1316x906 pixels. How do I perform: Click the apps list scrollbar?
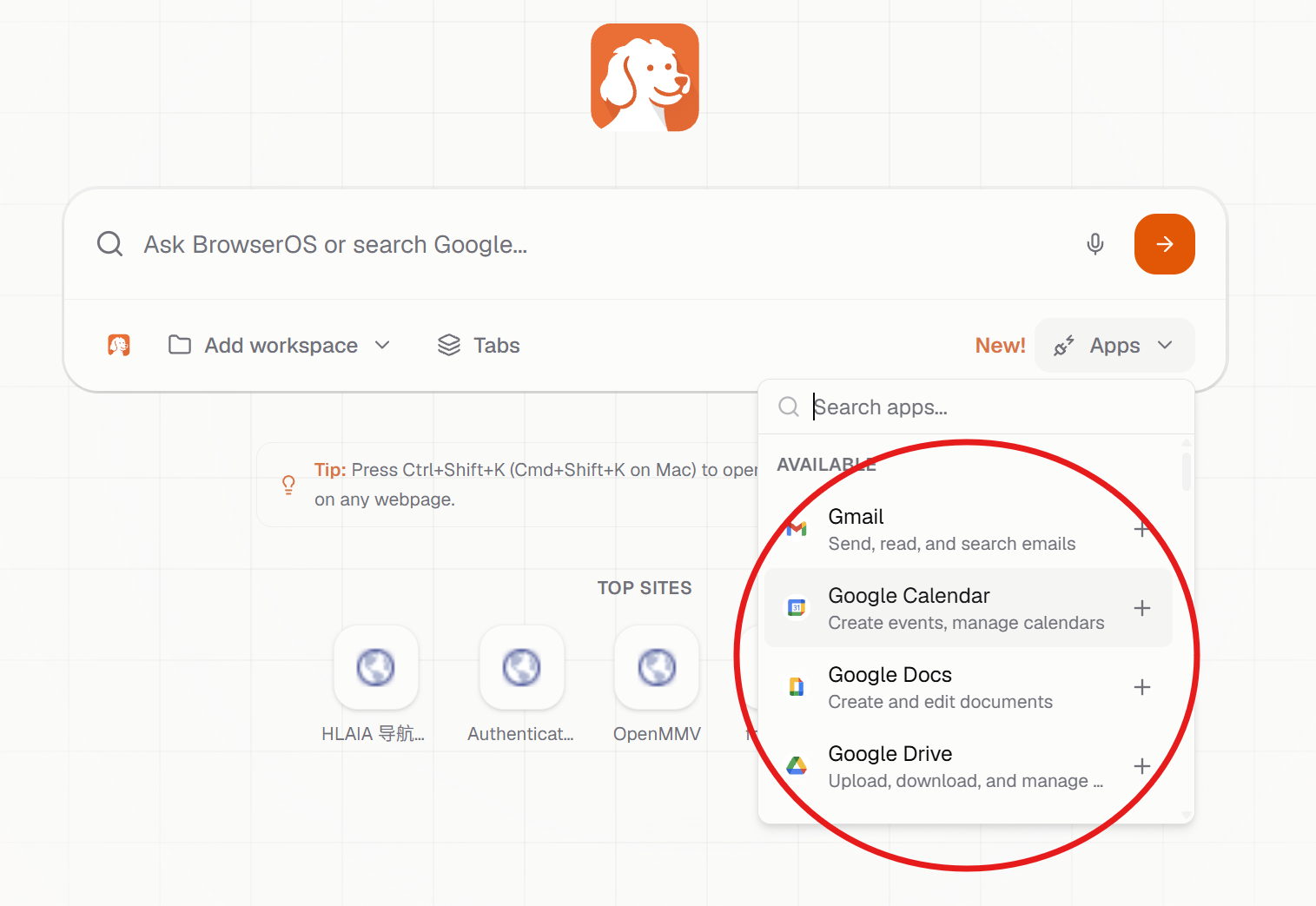(x=1186, y=471)
